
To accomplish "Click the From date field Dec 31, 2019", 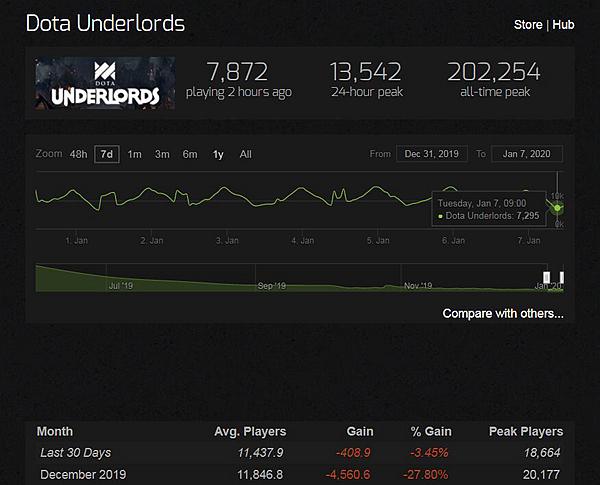I will pos(432,154).
